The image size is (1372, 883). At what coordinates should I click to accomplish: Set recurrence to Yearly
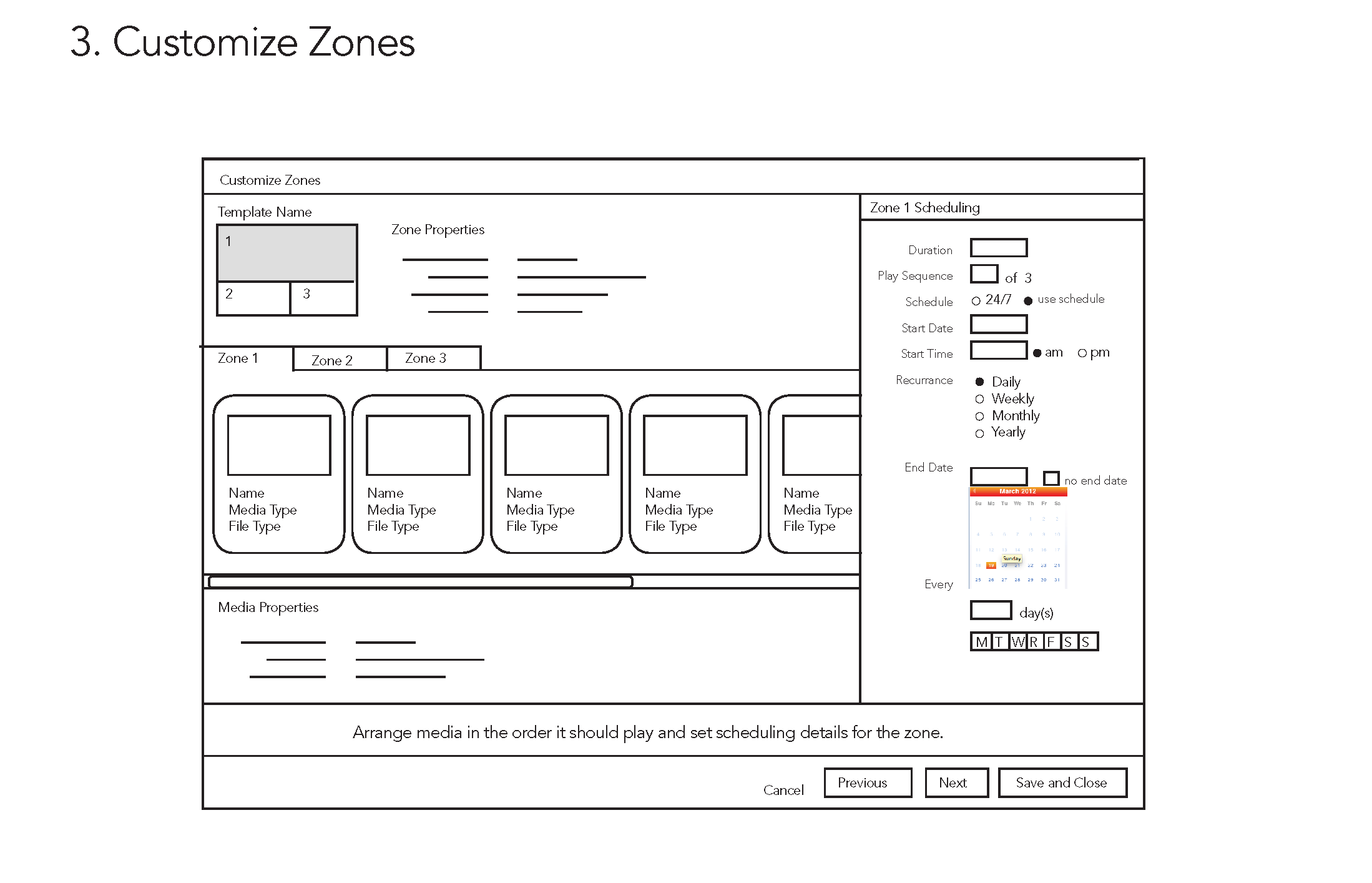[x=979, y=433]
